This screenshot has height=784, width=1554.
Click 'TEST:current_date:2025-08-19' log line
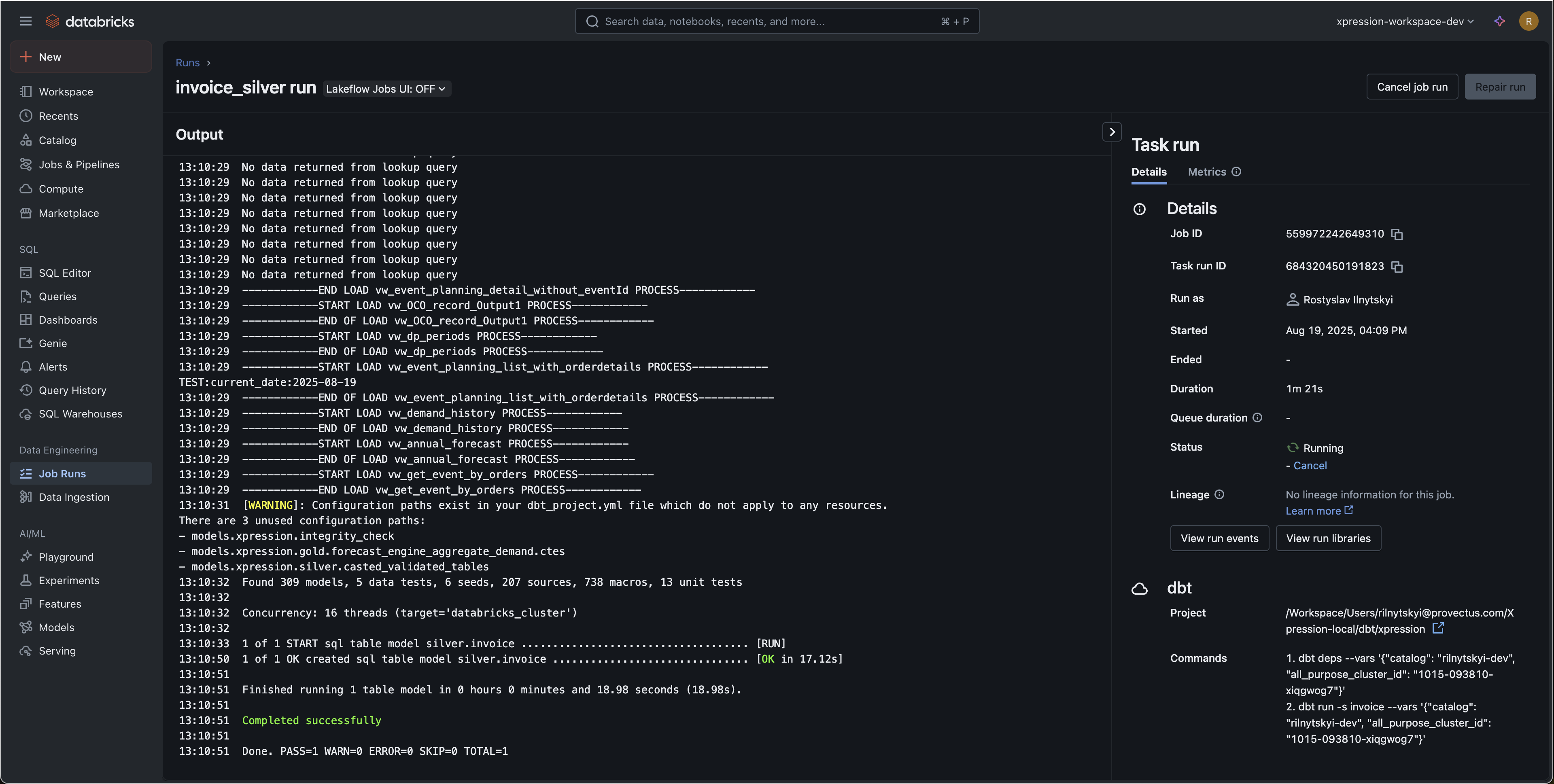coord(267,382)
